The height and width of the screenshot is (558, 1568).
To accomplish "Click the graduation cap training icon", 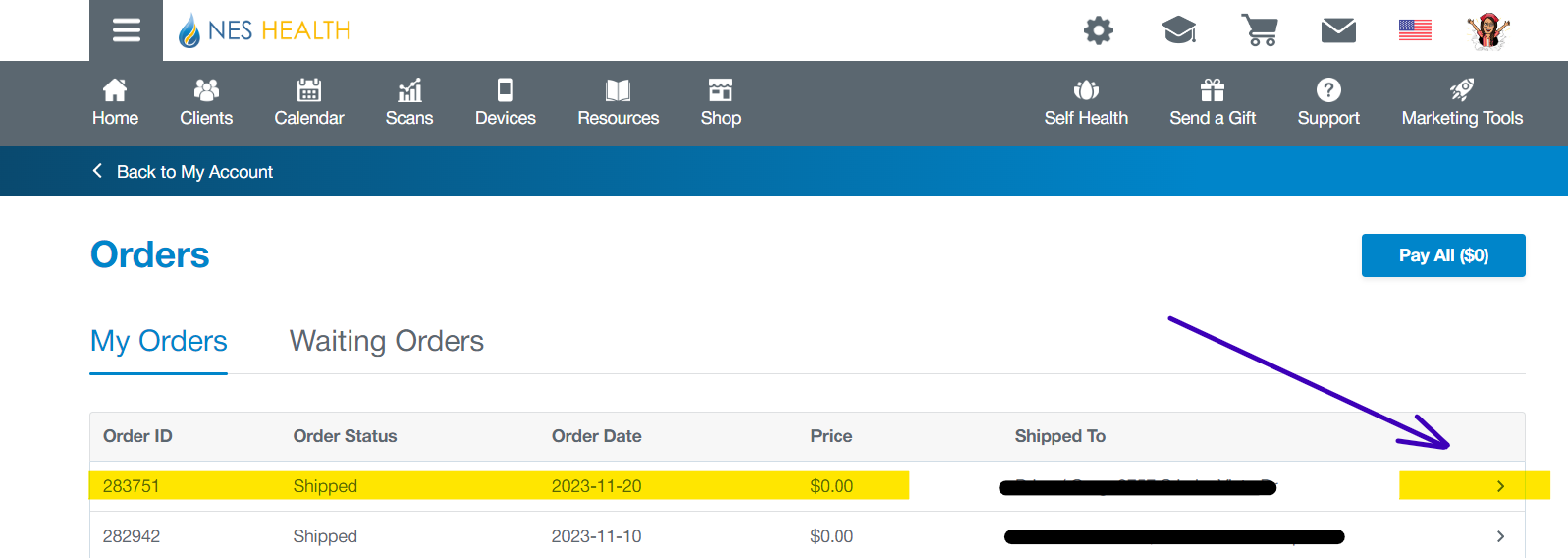I will click(1178, 30).
